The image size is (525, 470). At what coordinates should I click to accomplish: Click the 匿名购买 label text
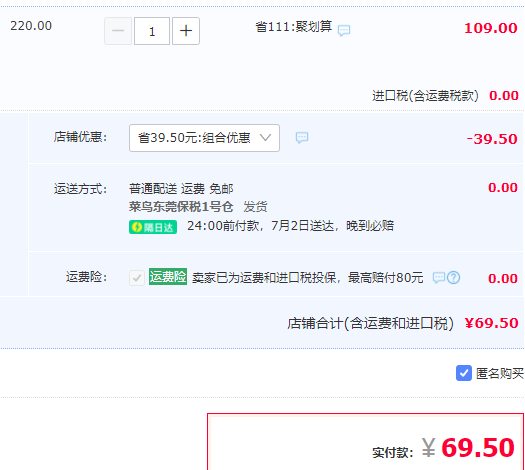(x=500, y=373)
